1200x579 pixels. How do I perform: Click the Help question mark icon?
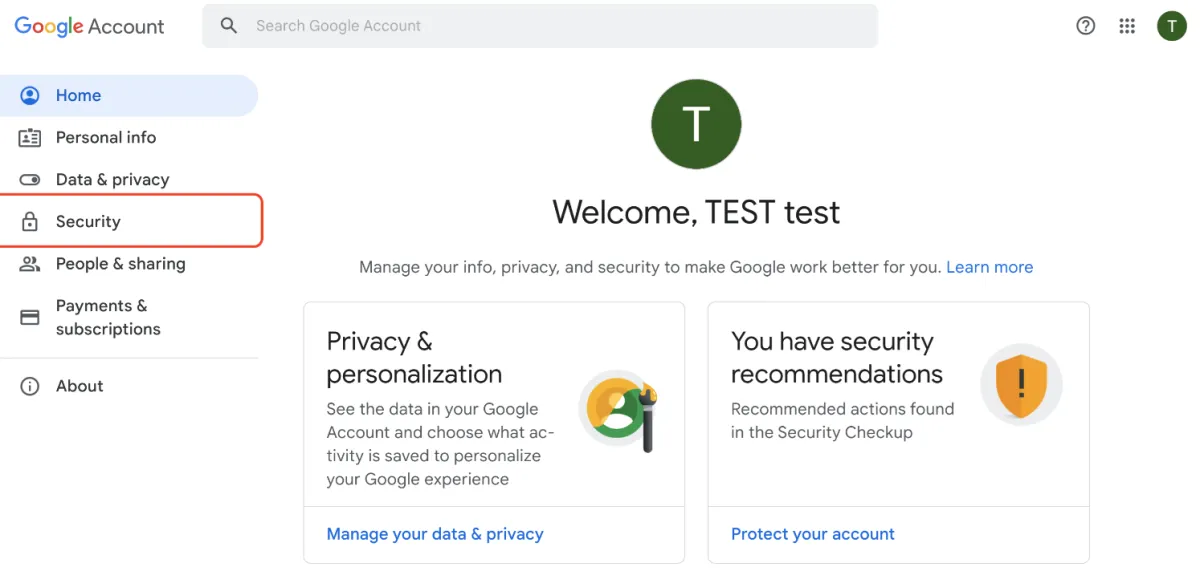click(x=1085, y=26)
